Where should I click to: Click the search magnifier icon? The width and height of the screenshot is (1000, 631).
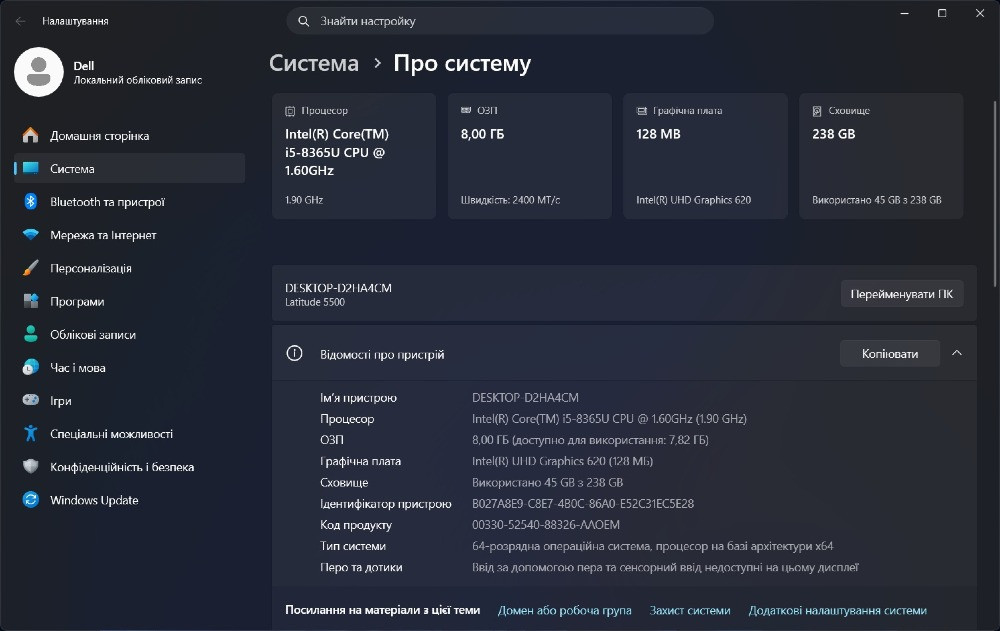tap(304, 21)
